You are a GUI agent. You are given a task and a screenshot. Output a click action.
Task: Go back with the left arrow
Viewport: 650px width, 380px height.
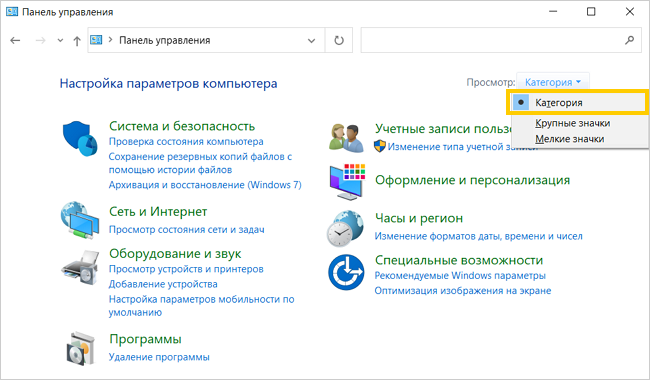[x=15, y=40]
